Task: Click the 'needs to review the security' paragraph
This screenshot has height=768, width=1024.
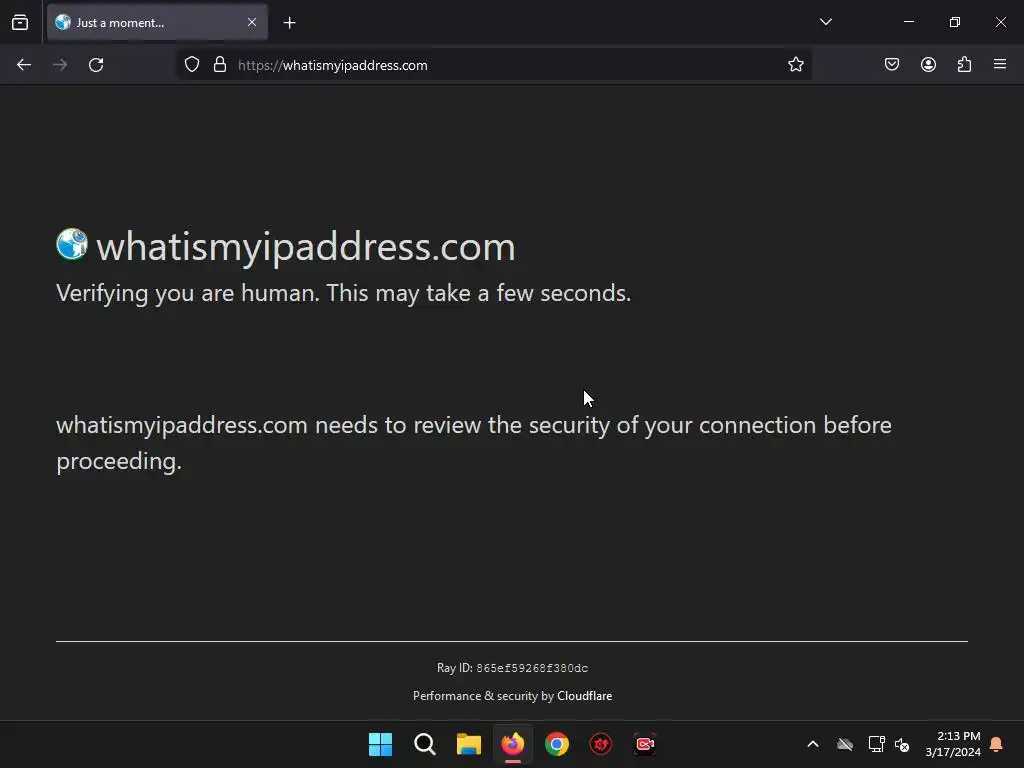Action: click(473, 443)
